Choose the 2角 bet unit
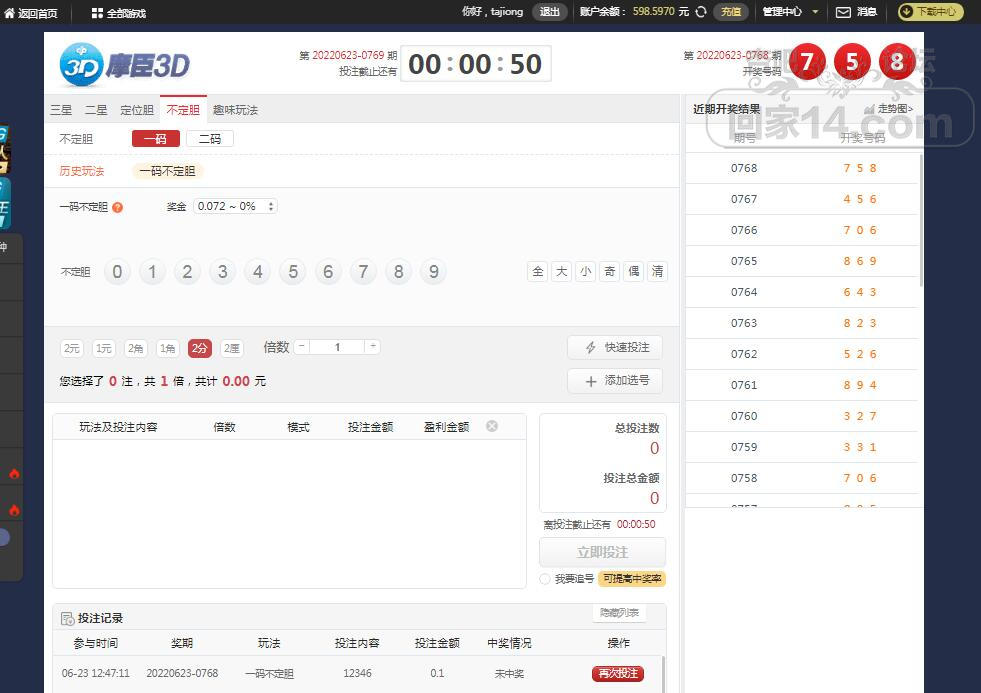Viewport: 981px width, 693px height. coord(136,348)
